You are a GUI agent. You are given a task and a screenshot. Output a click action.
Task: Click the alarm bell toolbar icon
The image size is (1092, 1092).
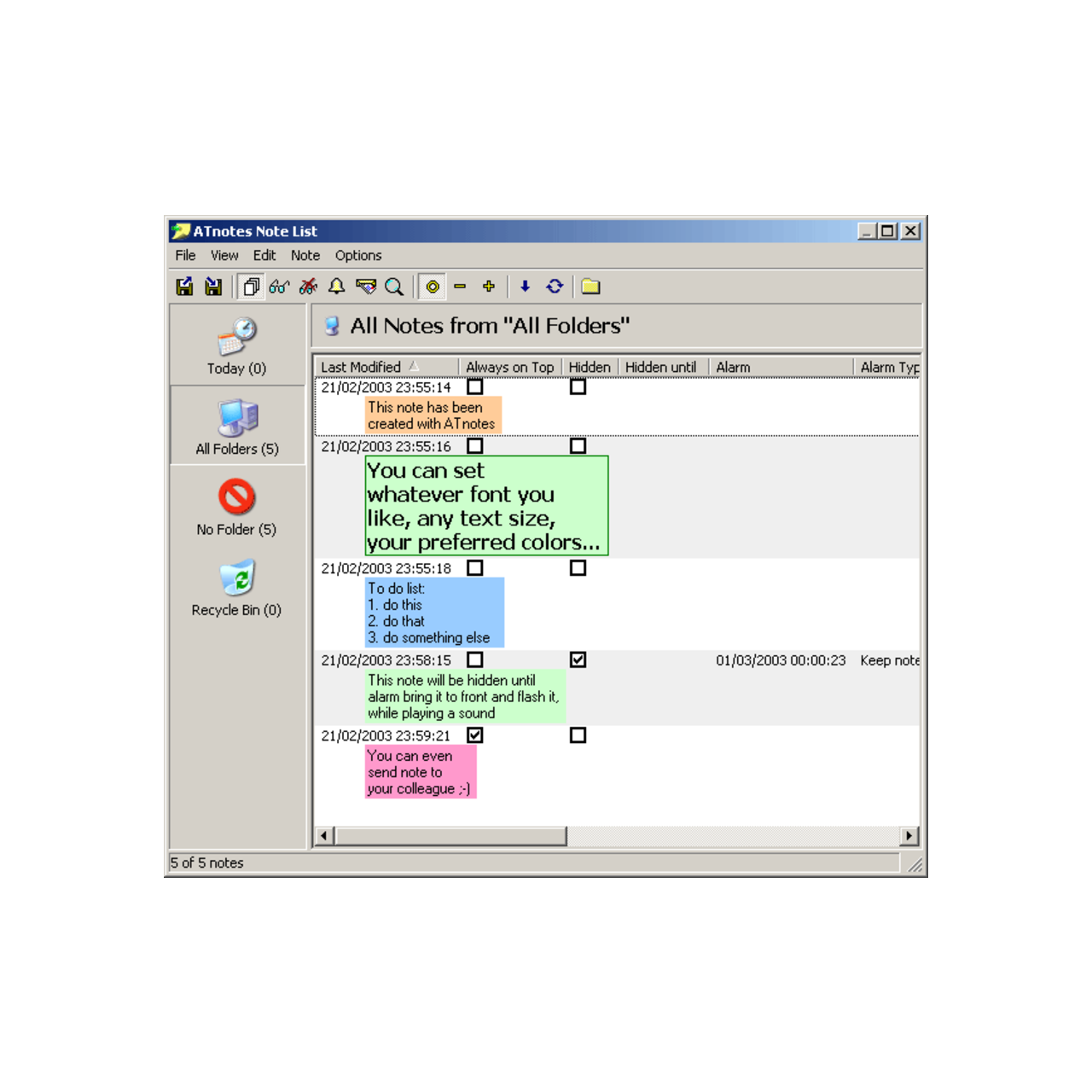click(x=337, y=287)
